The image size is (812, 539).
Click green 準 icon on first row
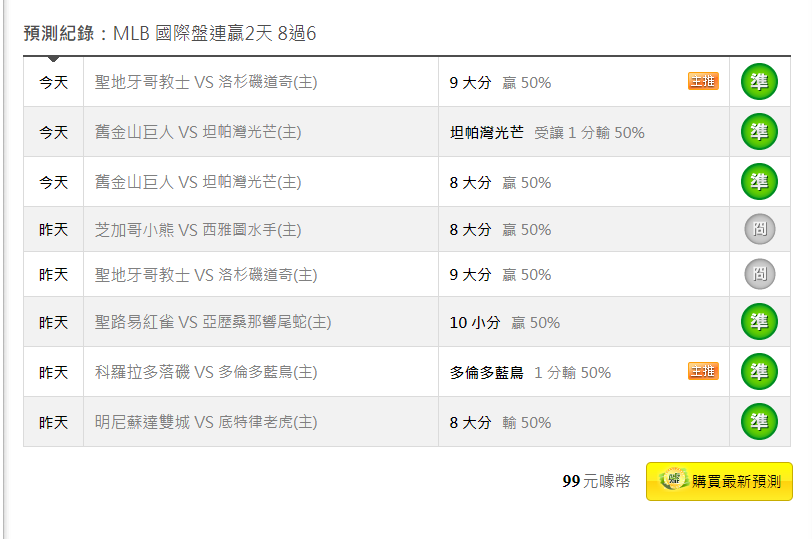click(759, 82)
